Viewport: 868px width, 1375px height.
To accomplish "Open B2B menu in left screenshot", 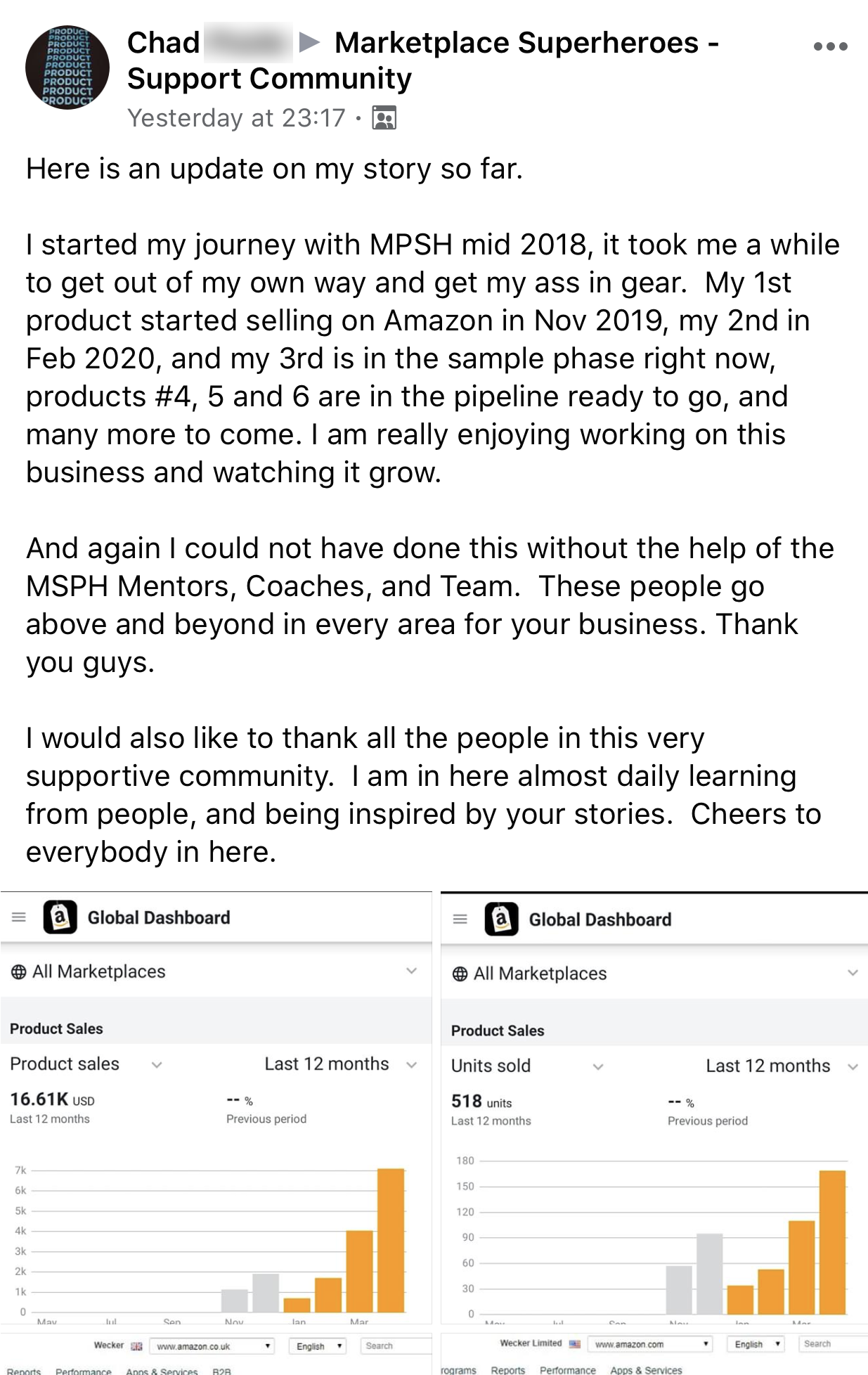I will point(221,1371).
